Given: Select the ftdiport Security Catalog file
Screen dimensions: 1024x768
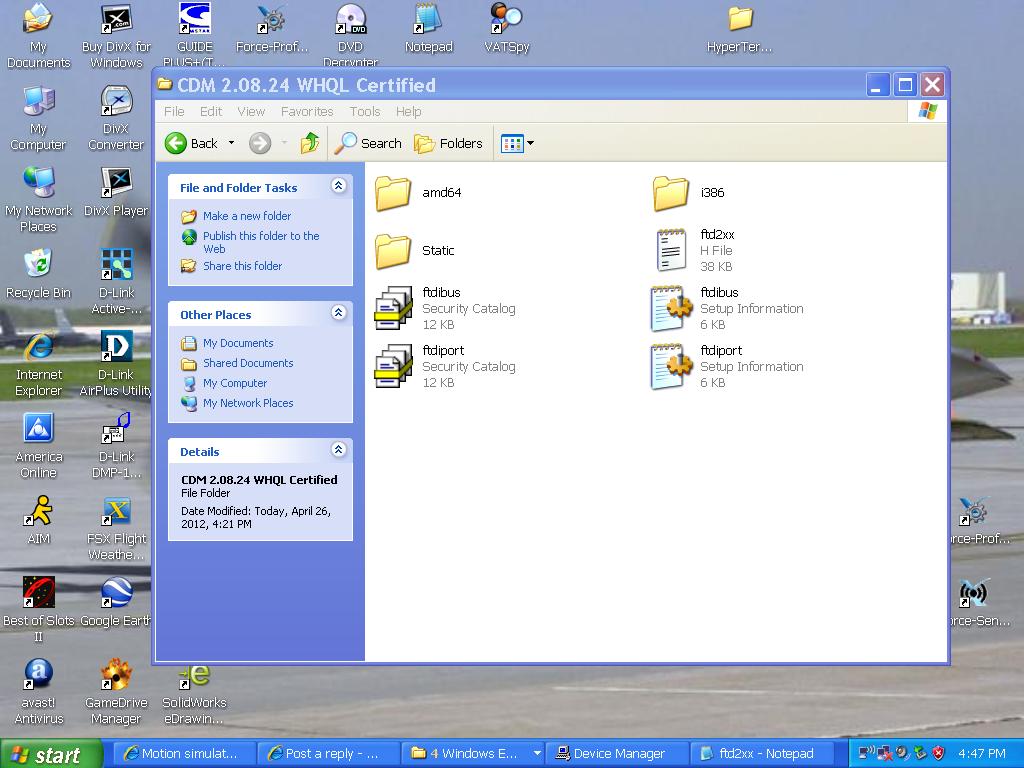Looking at the screenshot, I should click(445, 366).
